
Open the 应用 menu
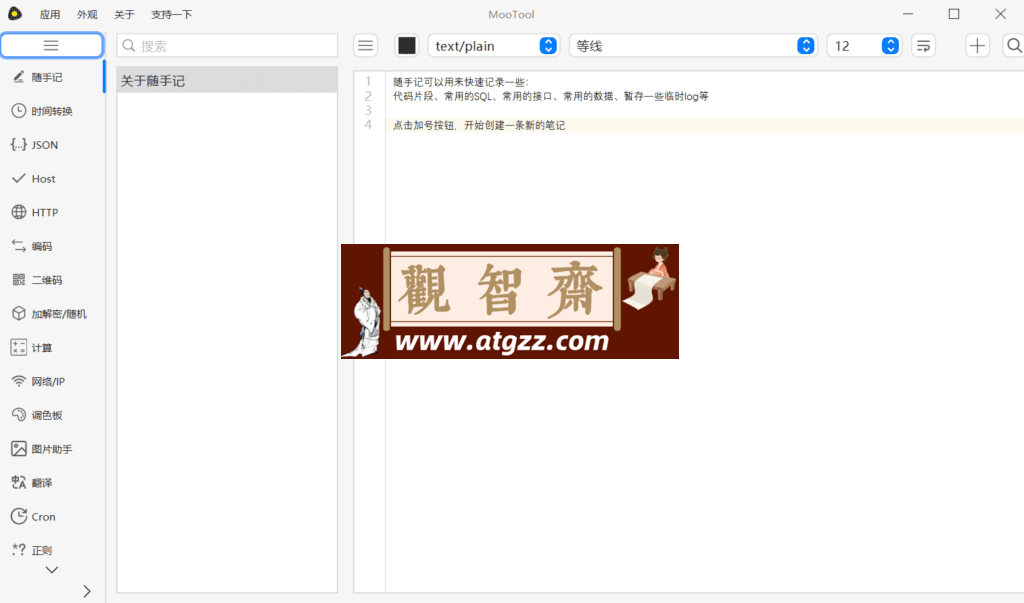[x=50, y=14]
